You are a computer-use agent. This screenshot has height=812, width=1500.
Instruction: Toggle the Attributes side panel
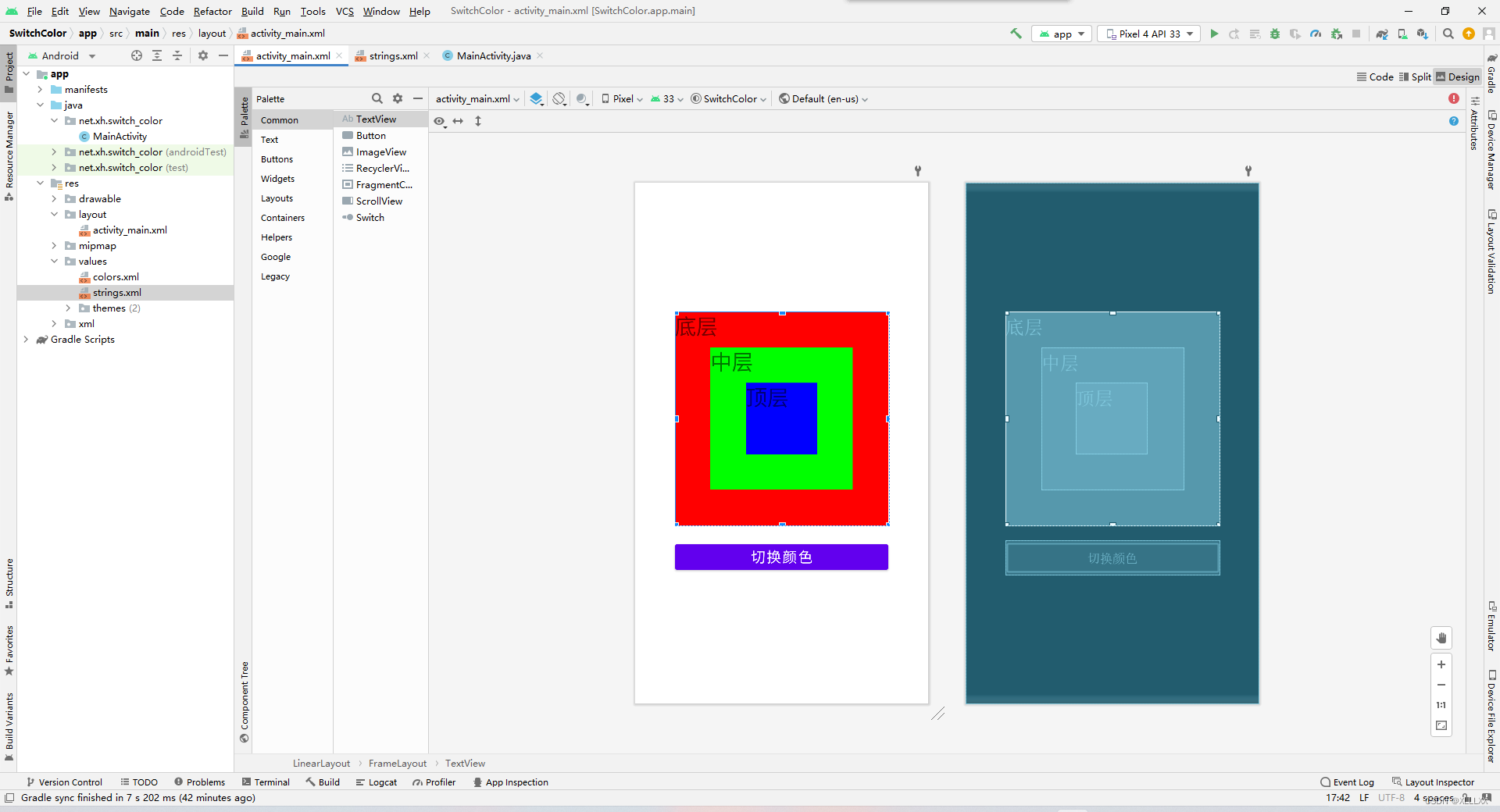tap(1474, 125)
